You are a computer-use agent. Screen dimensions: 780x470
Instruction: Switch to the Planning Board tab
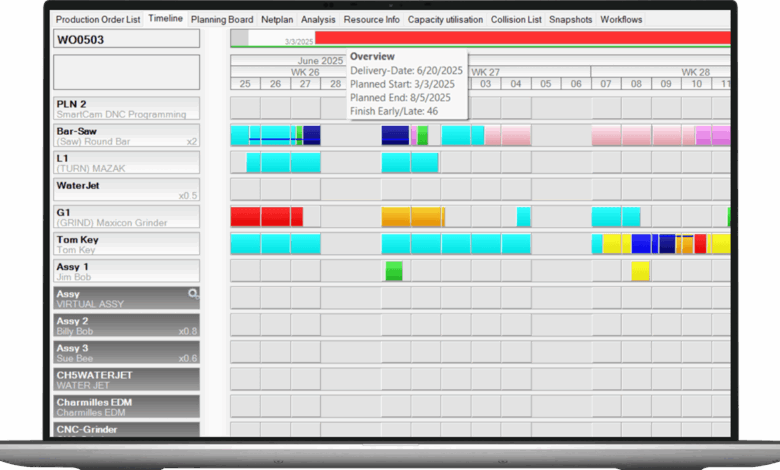click(x=222, y=19)
